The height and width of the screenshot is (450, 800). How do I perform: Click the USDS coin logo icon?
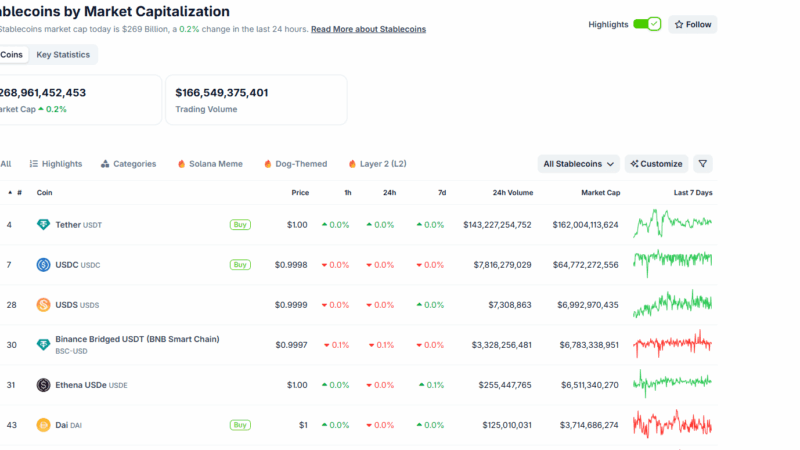pos(43,305)
